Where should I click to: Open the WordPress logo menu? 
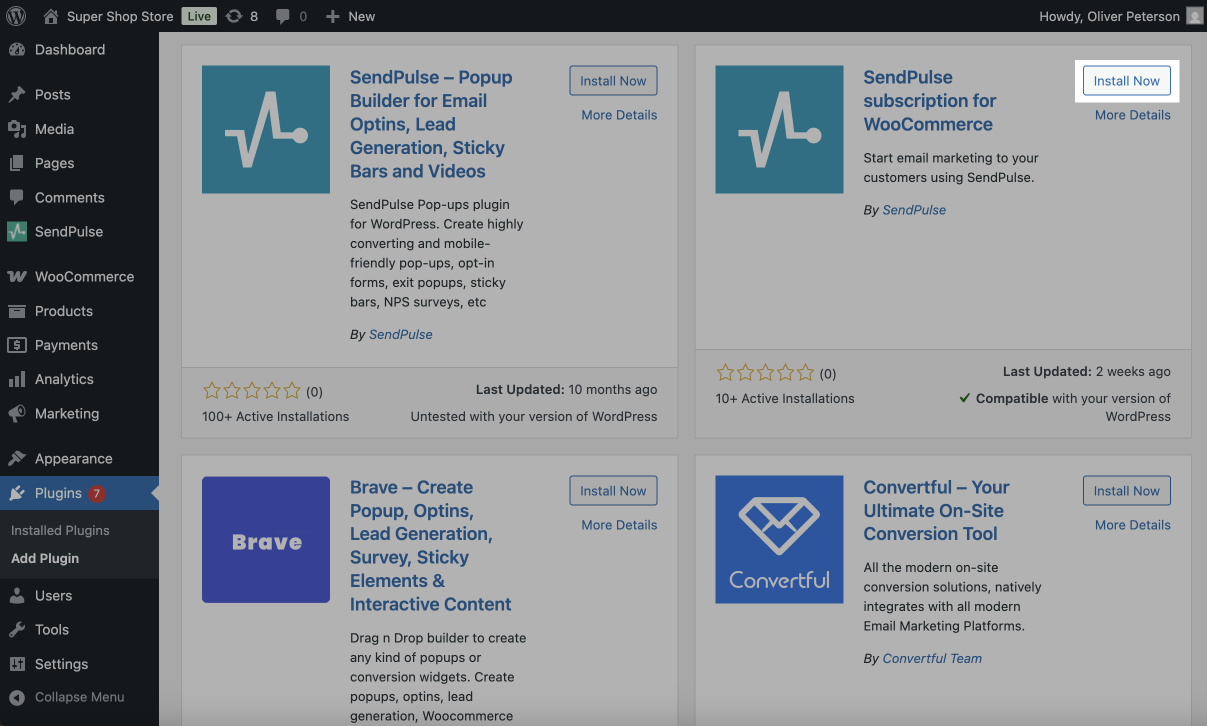coord(16,16)
